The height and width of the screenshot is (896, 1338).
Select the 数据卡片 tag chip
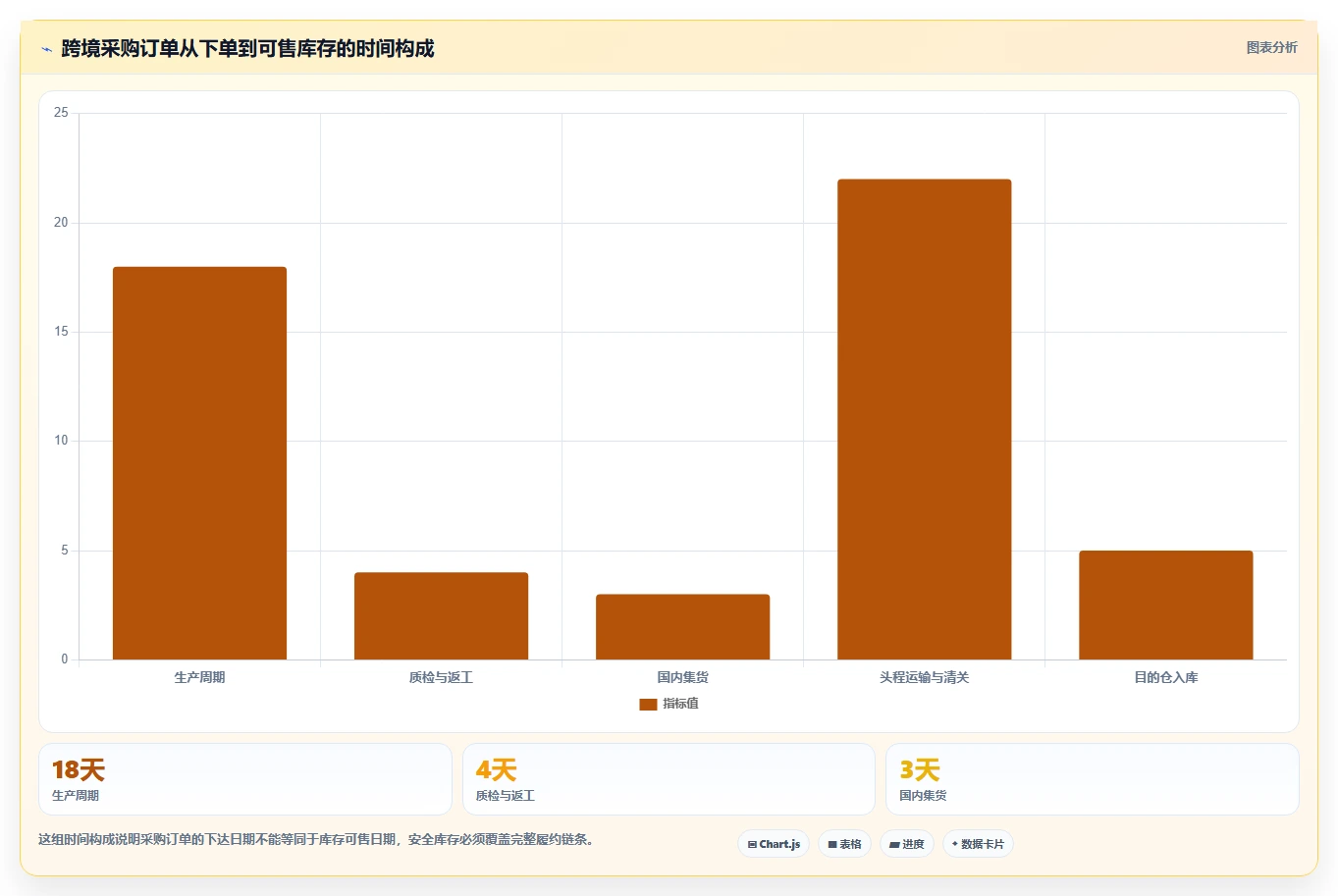978,844
